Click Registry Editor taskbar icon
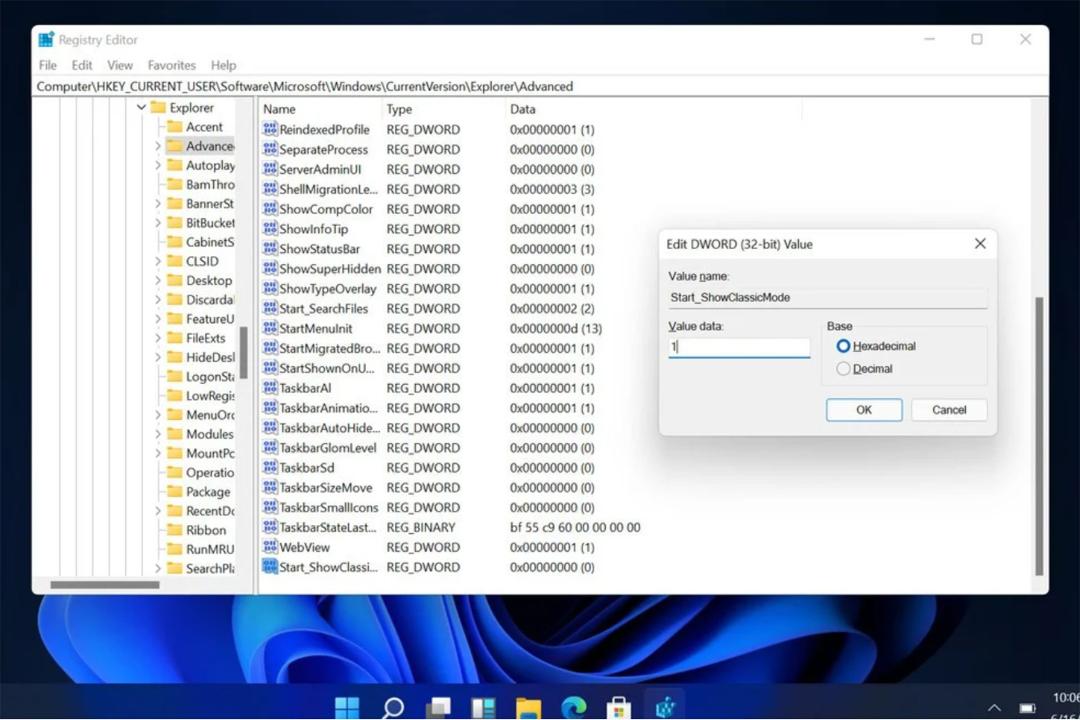 coord(665,707)
